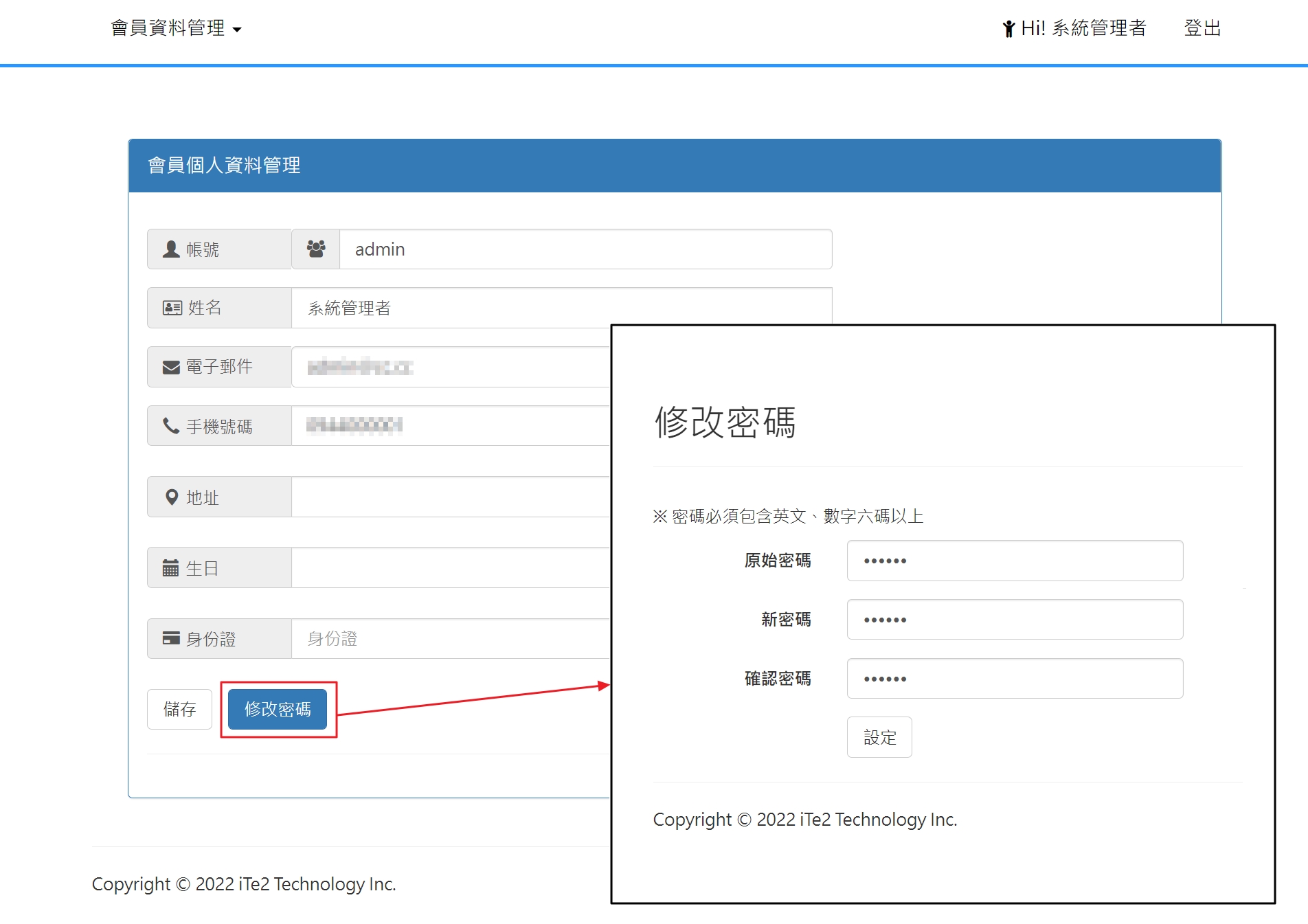
Task: Click the 身份證 ID number input field
Action: (x=451, y=638)
